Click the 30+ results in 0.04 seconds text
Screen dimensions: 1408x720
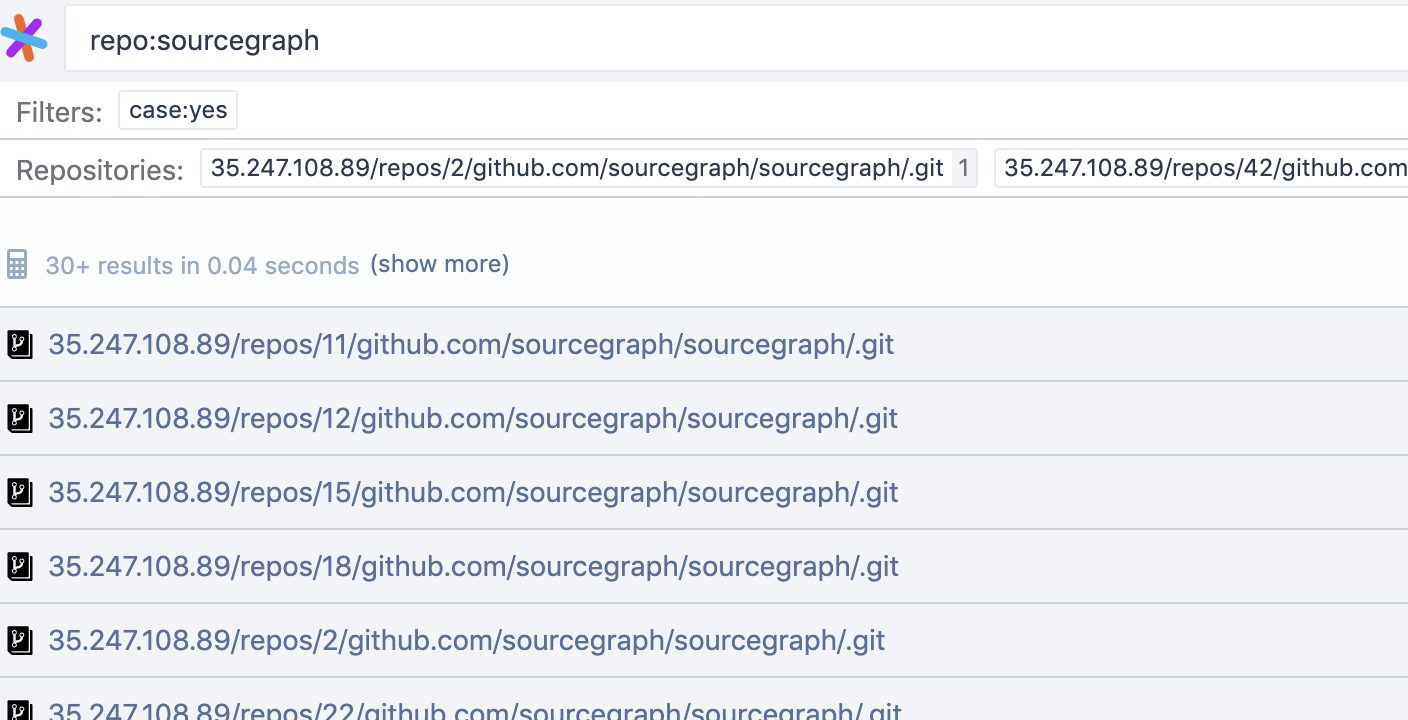tap(202, 266)
